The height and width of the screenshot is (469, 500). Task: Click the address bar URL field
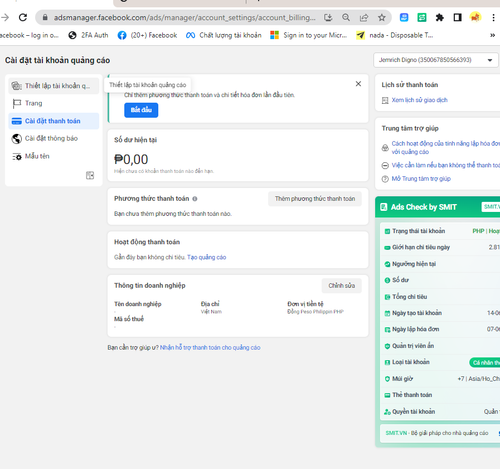(184, 17)
